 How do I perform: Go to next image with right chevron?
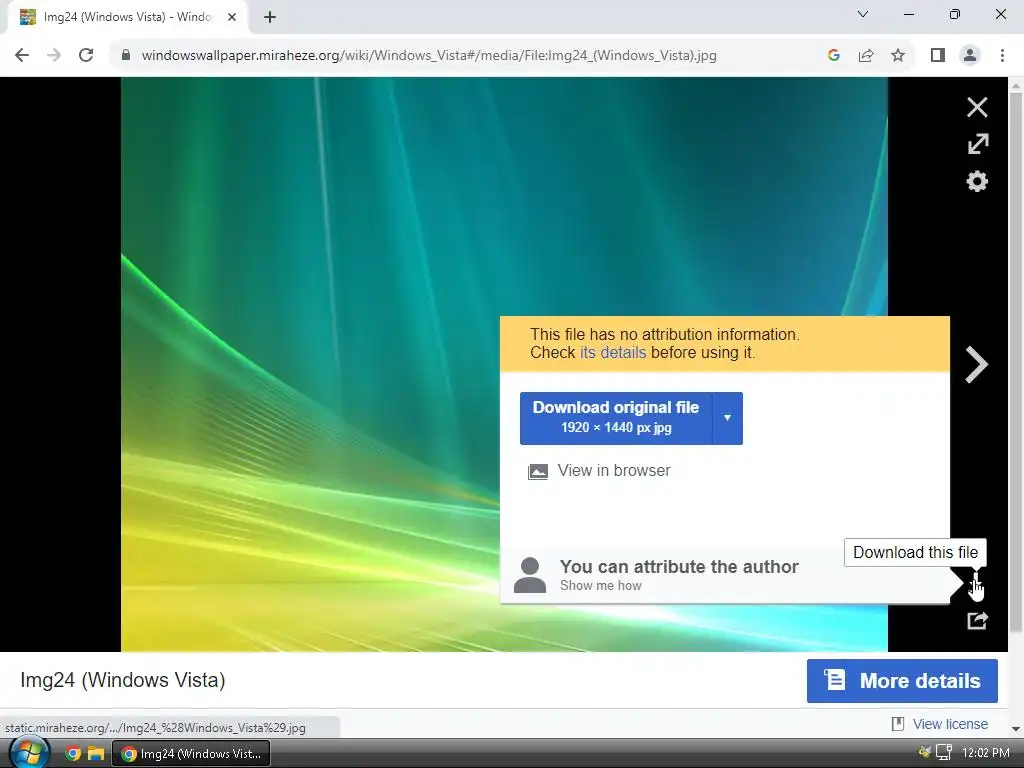tap(976, 364)
